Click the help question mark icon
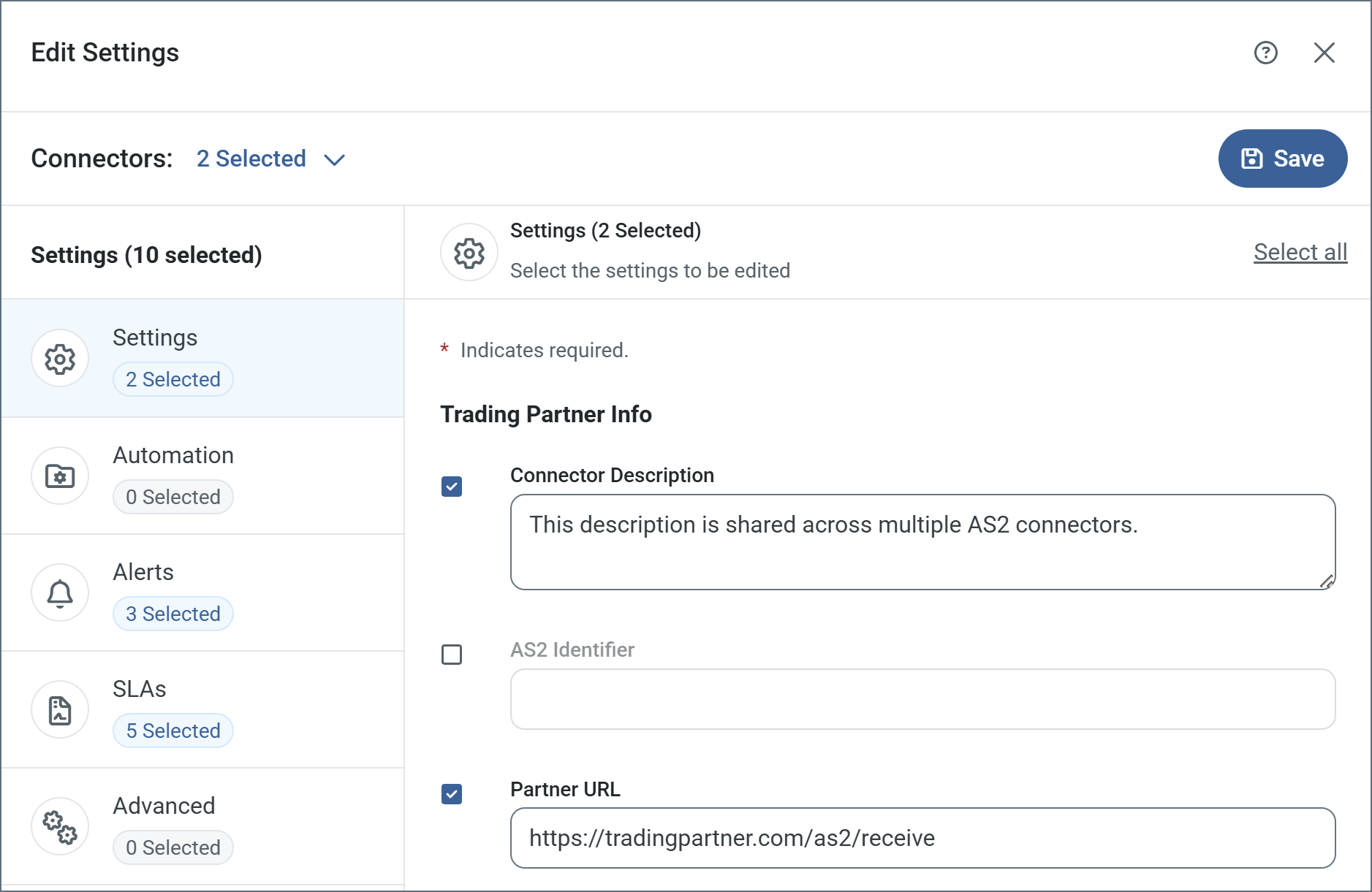This screenshot has height=892, width=1372. click(x=1265, y=53)
